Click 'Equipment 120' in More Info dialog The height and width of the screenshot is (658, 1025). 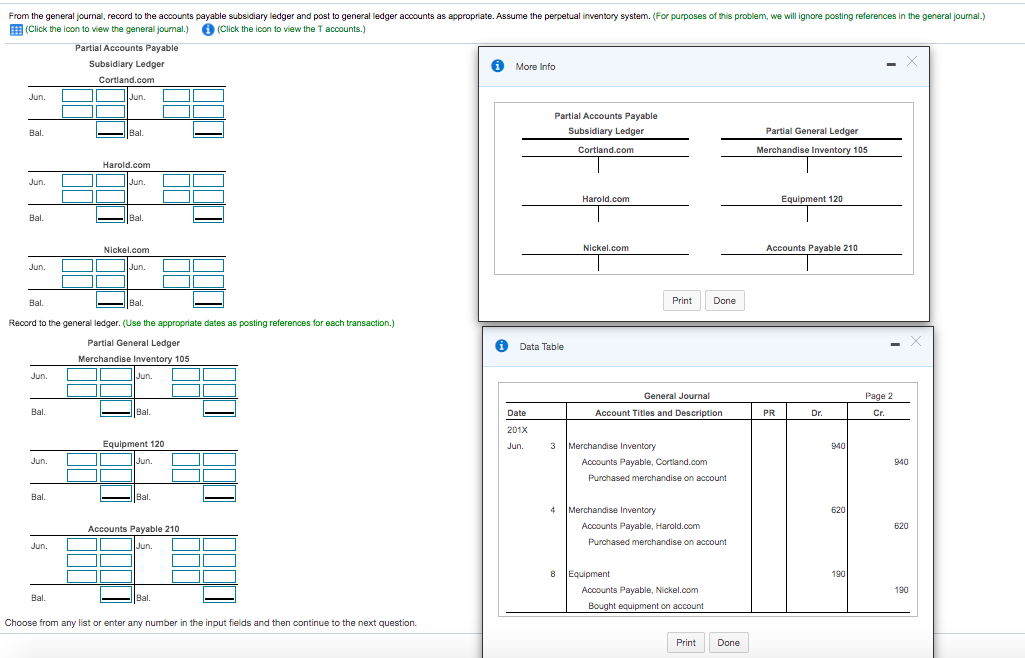tap(811, 199)
